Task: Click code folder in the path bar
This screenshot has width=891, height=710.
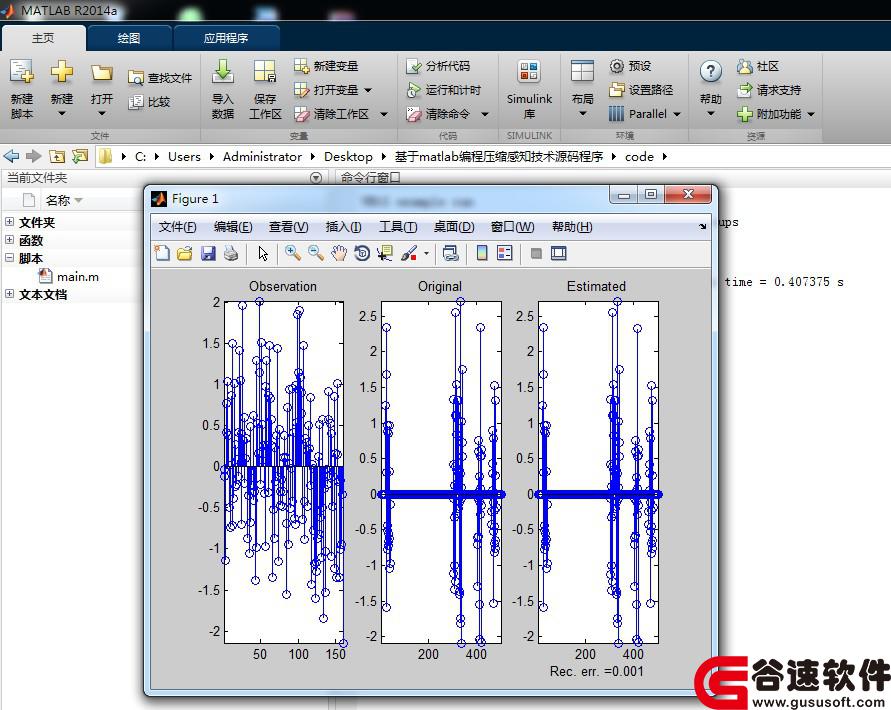Action: [639, 156]
